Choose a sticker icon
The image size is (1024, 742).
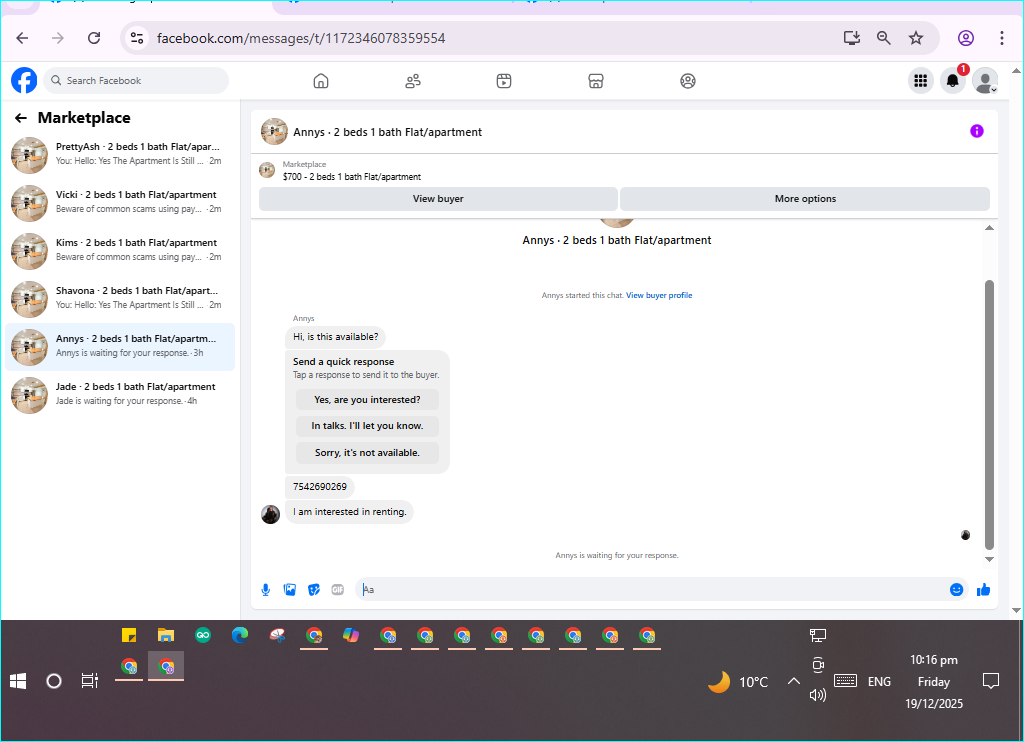[314, 590]
